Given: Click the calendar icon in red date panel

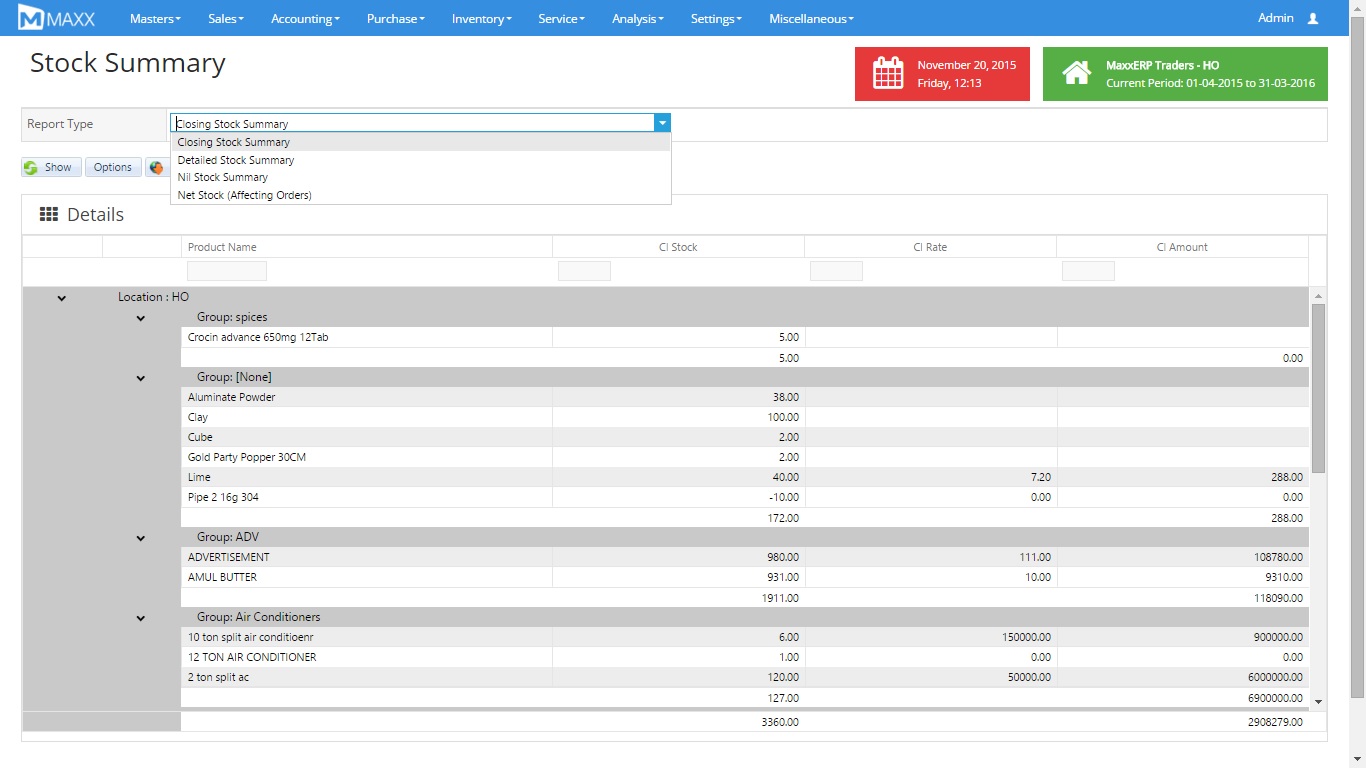Looking at the screenshot, I should (x=888, y=74).
